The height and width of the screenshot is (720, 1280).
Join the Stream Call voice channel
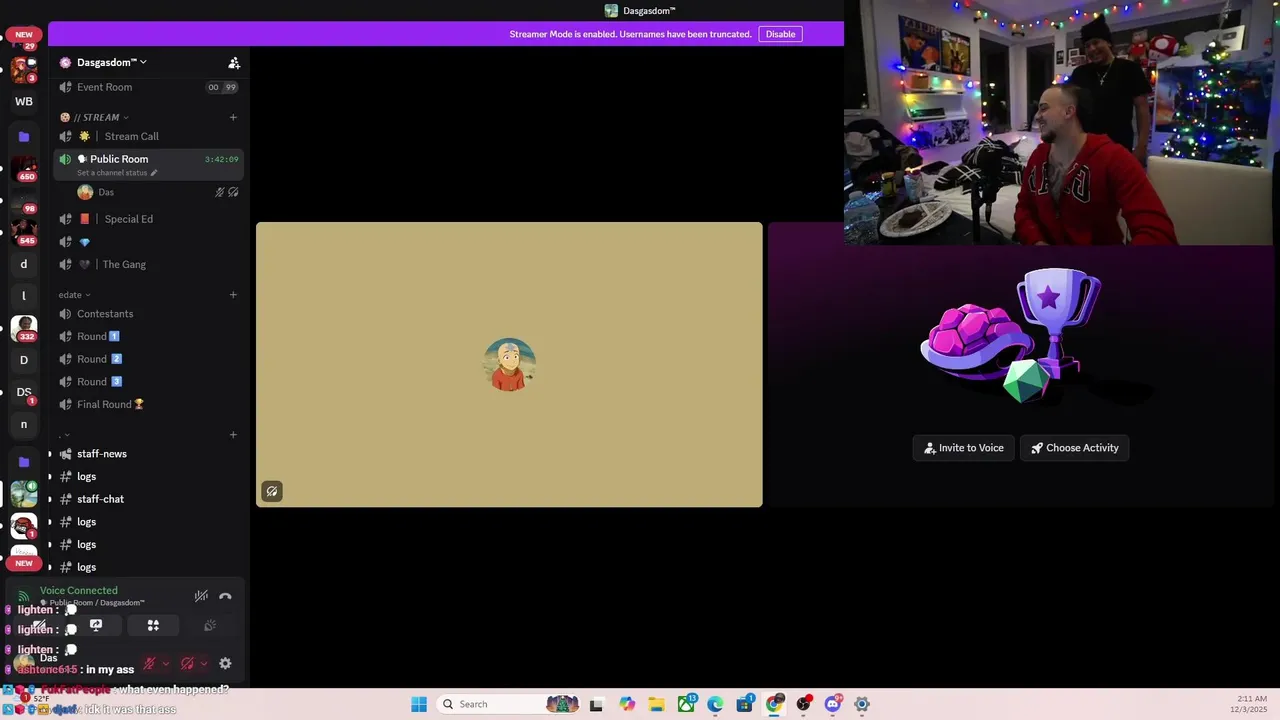click(150, 136)
